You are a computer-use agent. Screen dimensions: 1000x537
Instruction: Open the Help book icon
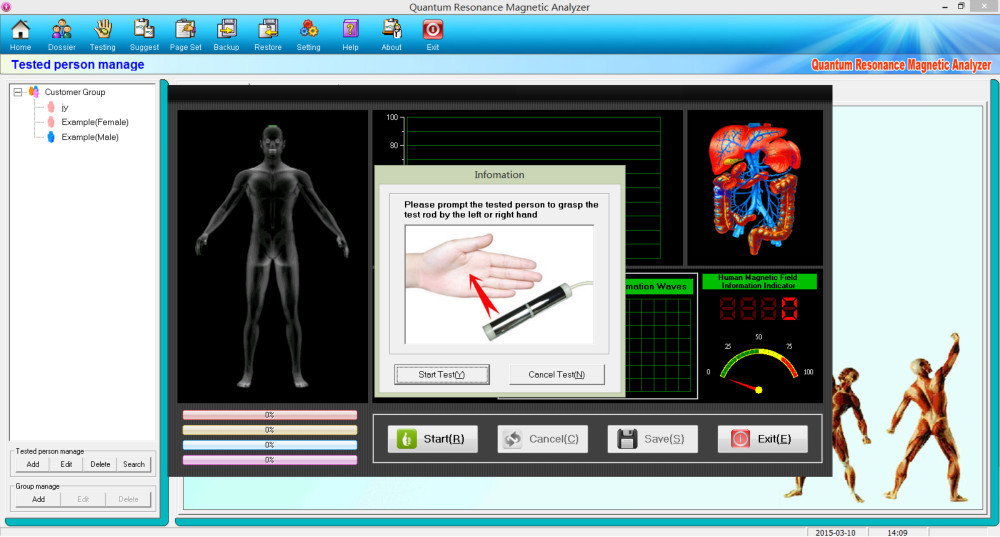[x=350, y=31]
